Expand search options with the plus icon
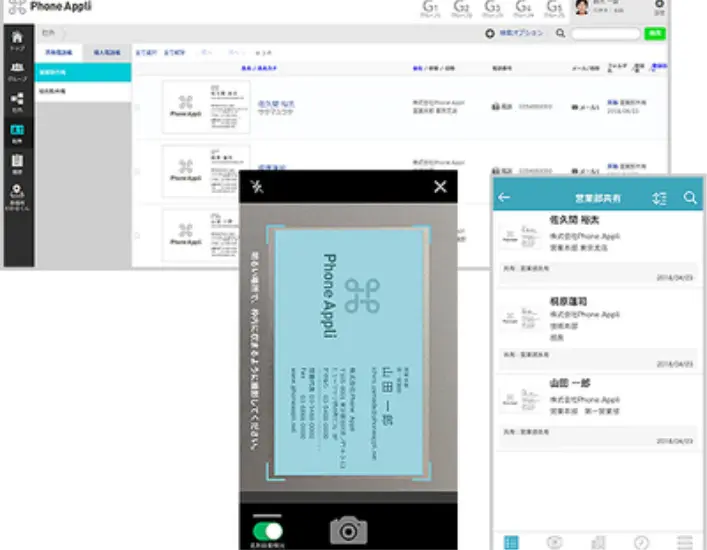 click(x=490, y=33)
